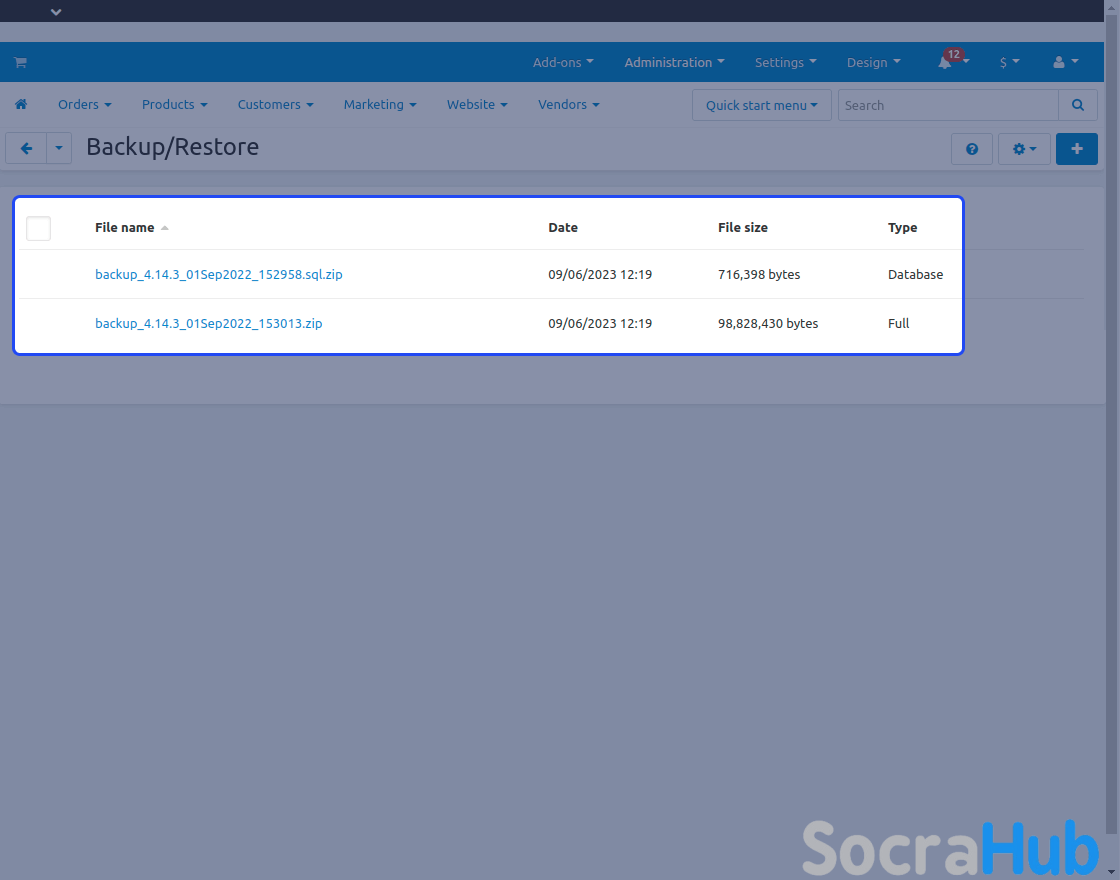Expand the dropdown arrow beside back button
Screen dimensions: 1120x880
tap(59, 149)
